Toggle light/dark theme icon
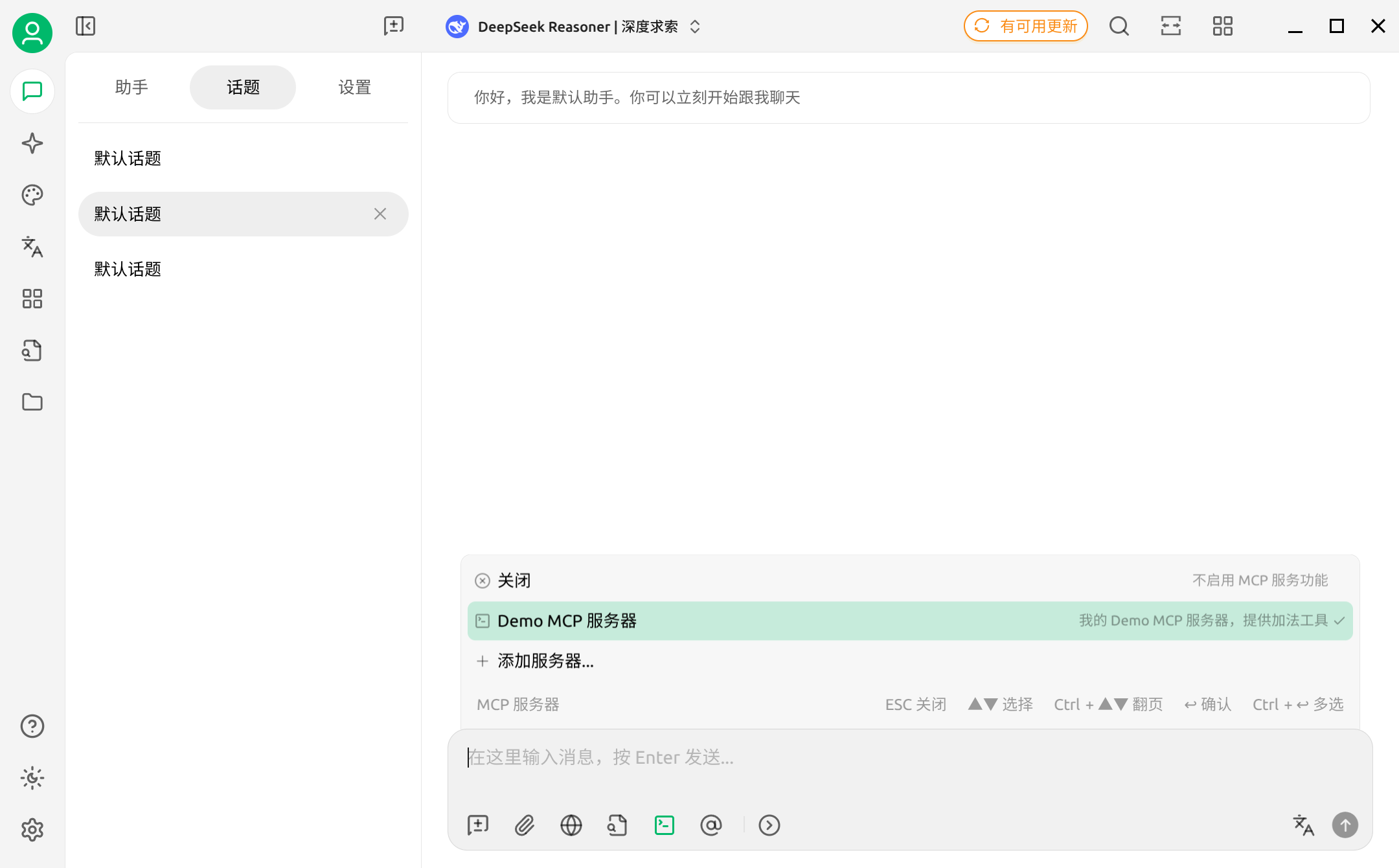Image resolution: width=1399 pixels, height=868 pixels. click(x=32, y=778)
